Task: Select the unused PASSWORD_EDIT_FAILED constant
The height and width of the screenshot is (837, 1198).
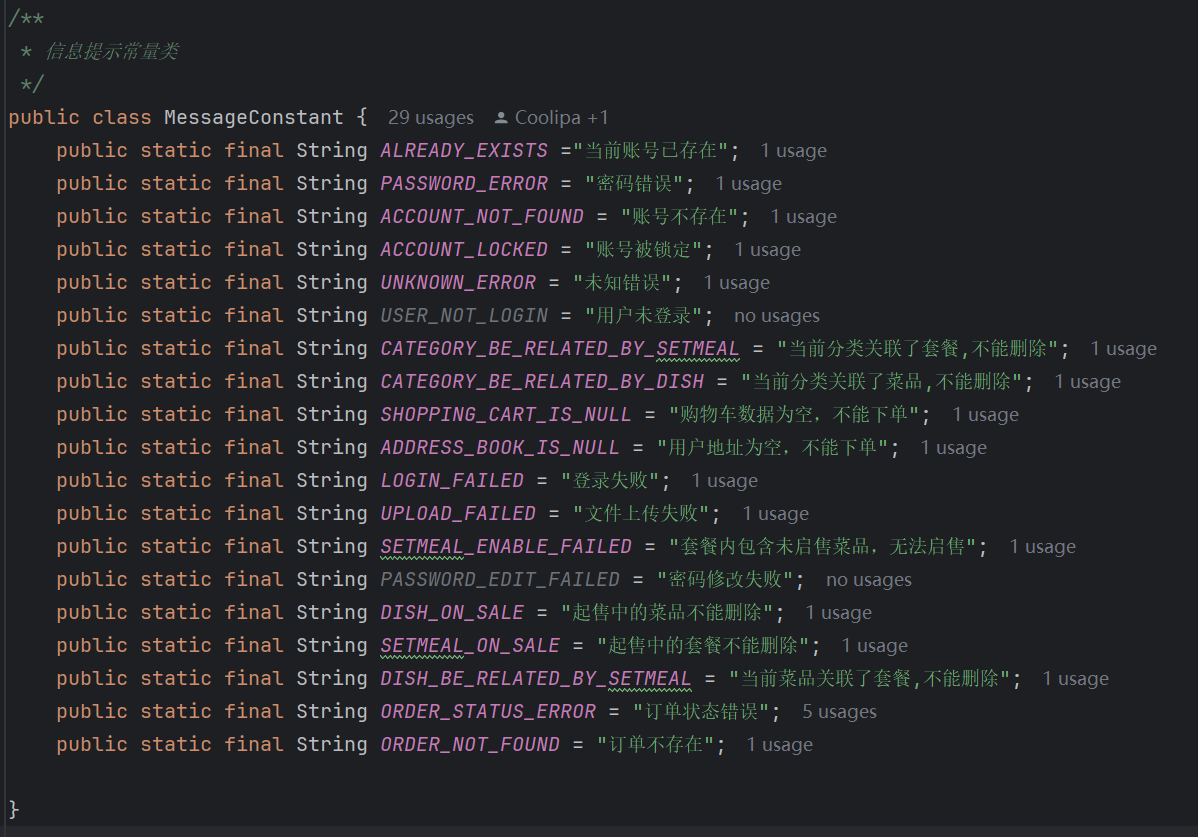Action: [x=500, y=579]
